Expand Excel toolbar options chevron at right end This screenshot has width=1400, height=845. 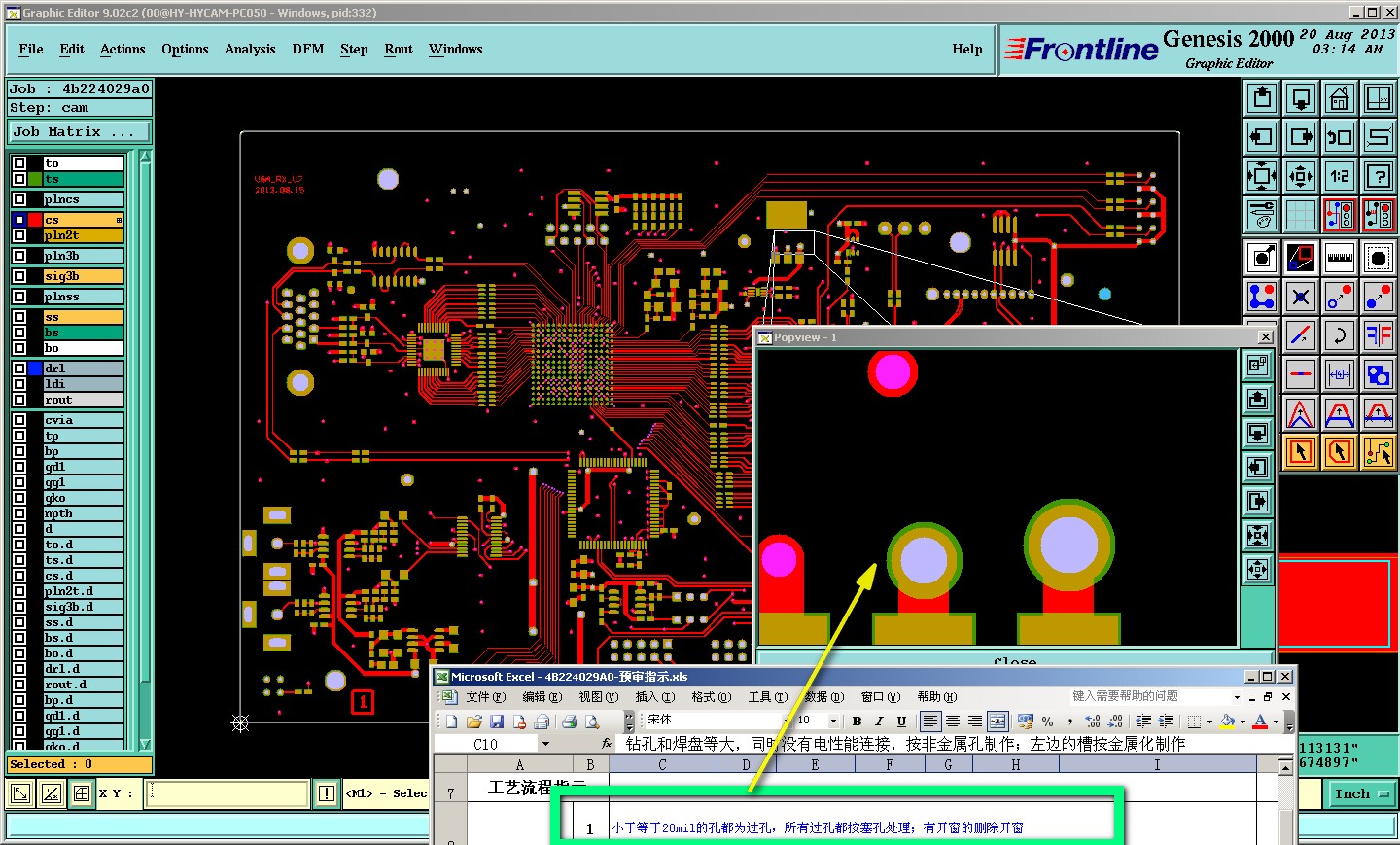point(1290,722)
